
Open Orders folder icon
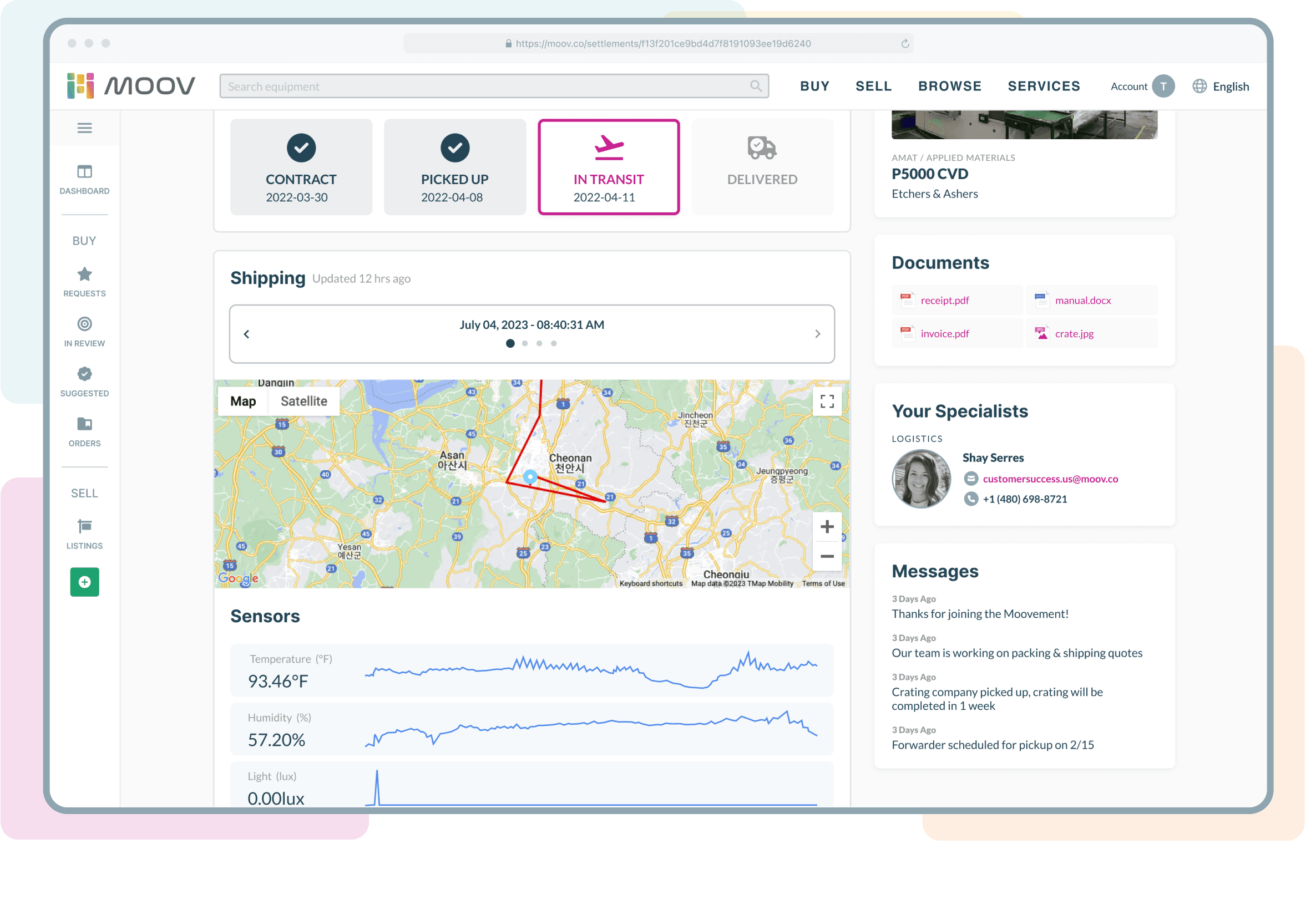coord(84,424)
